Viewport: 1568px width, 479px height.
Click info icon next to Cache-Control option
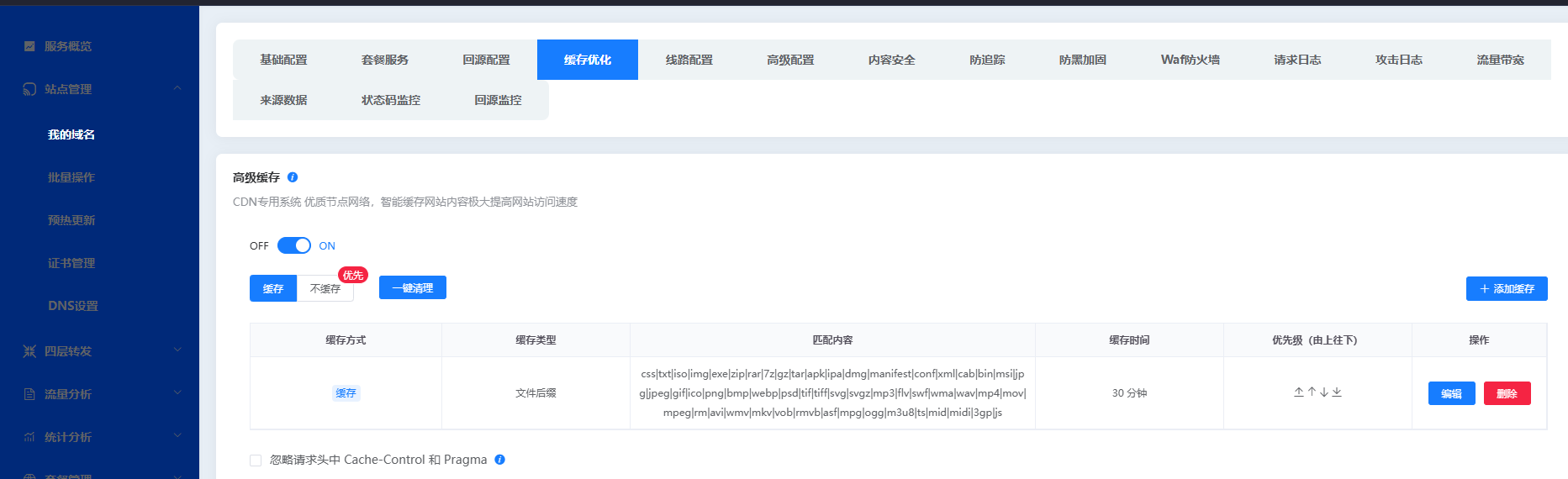(499, 460)
